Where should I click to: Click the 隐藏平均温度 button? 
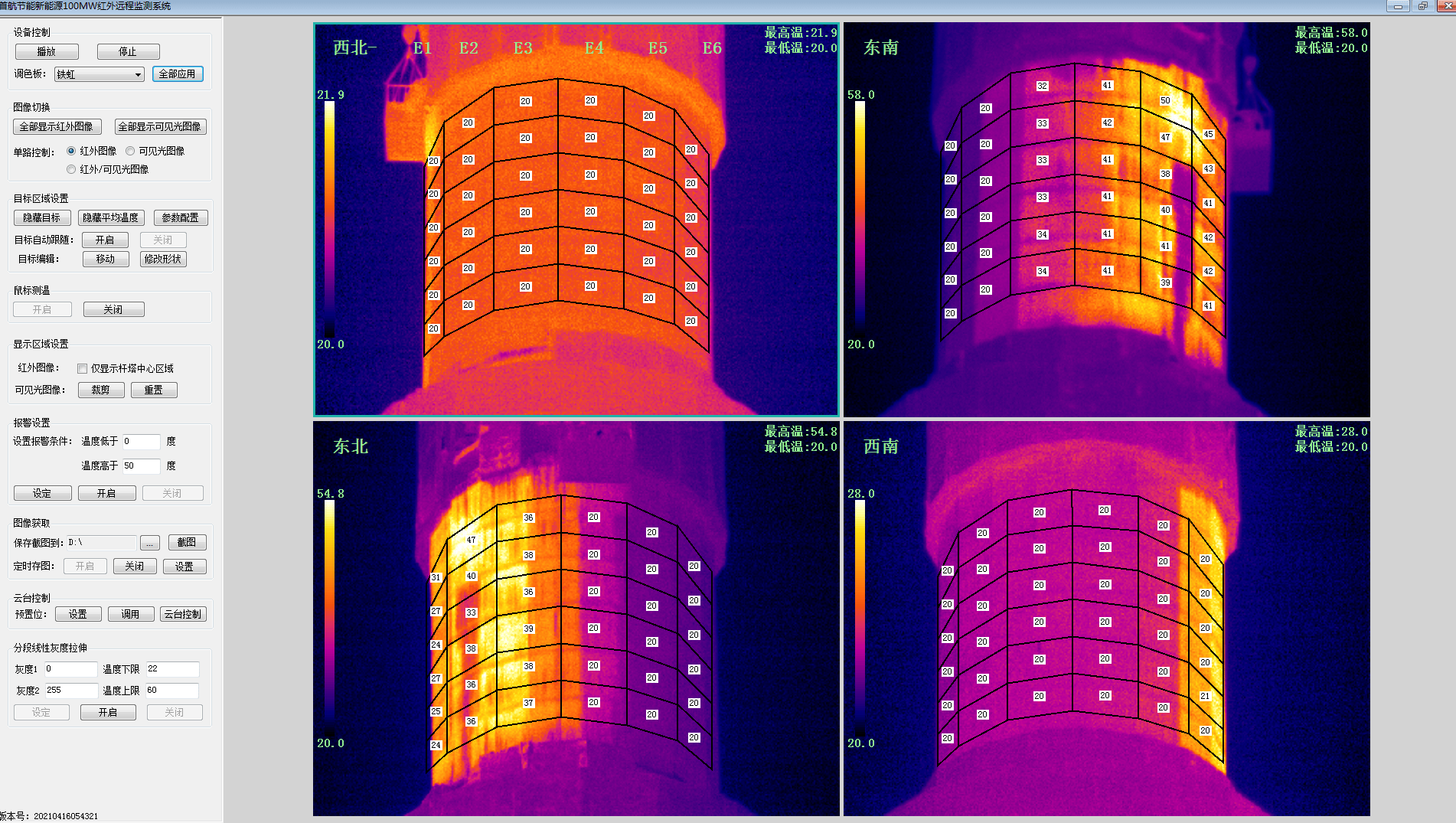coord(111,217)
